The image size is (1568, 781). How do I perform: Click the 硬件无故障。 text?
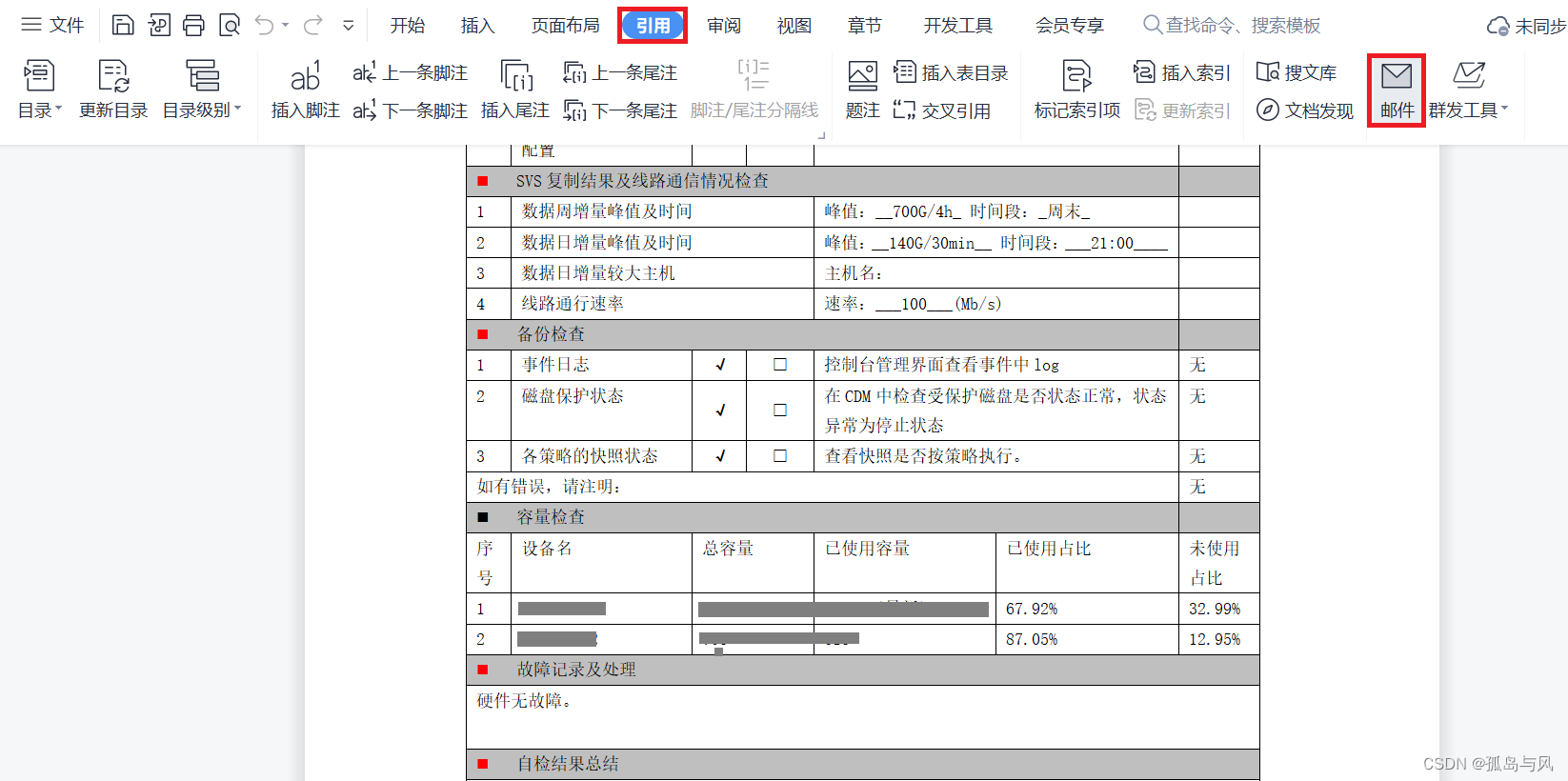pos(525,701)
